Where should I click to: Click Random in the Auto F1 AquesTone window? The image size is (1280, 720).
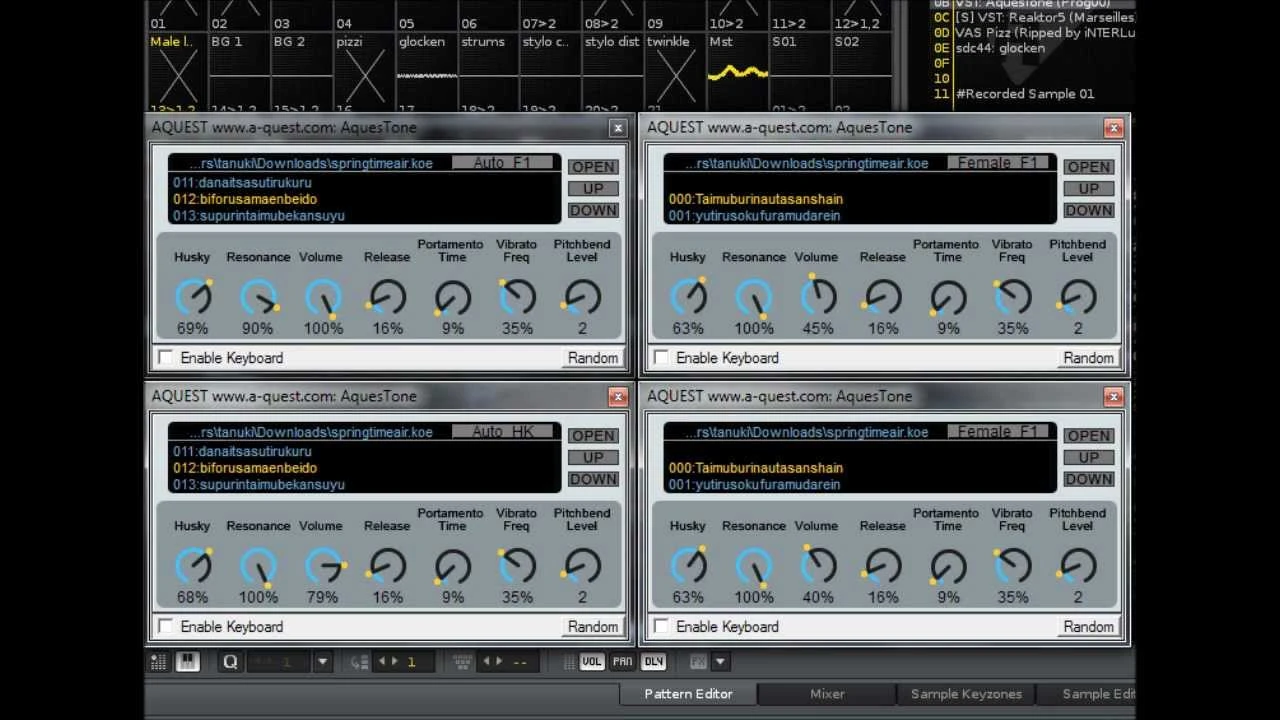pyautogui.click(x=593, y=358)
